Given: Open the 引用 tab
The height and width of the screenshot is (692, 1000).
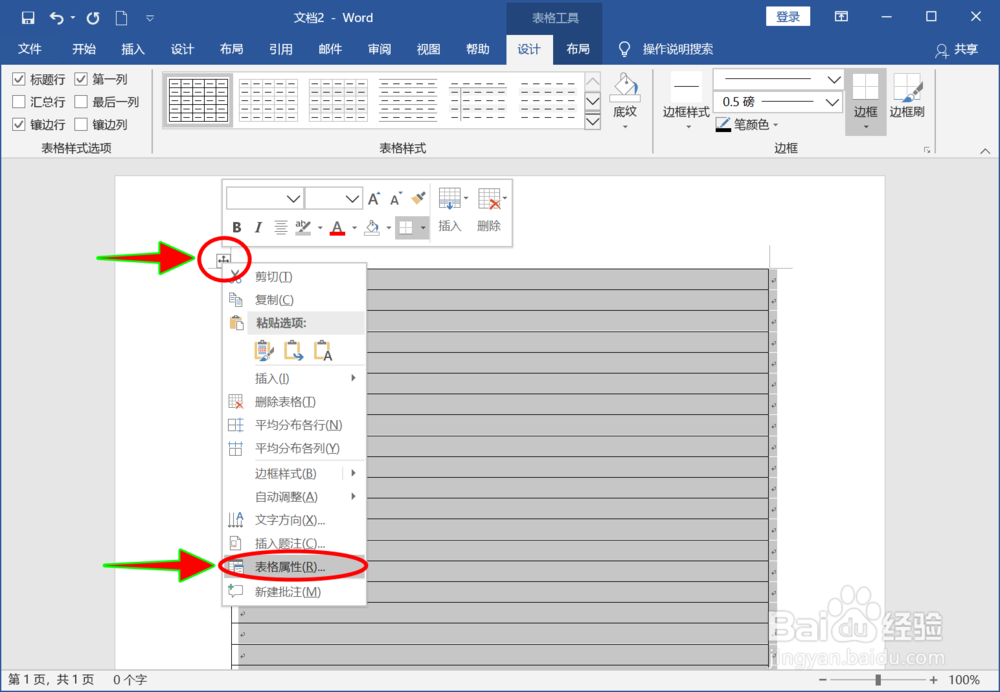Looking at the screenshot, I should pyautogui.click(x=281, y=49).
